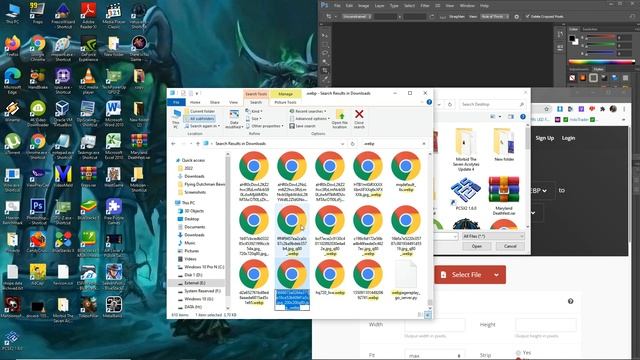Open the Image menu in Photoshop

click(363, 6)
